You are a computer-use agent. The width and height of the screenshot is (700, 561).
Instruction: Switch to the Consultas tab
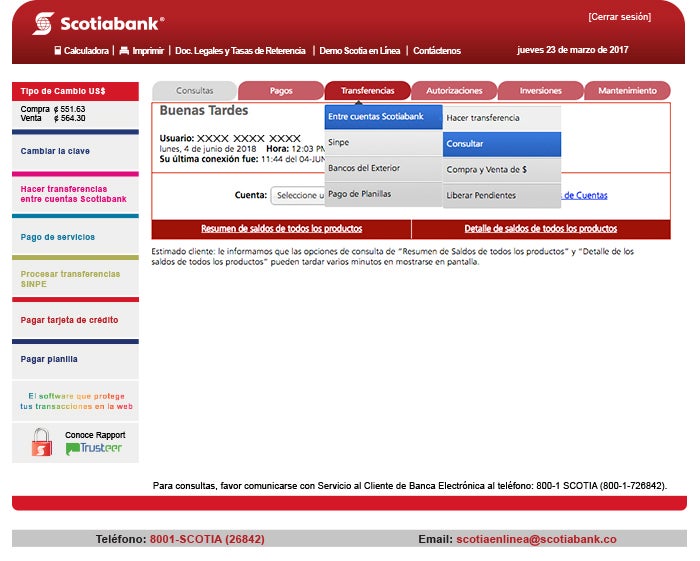[x=195, y=91]
